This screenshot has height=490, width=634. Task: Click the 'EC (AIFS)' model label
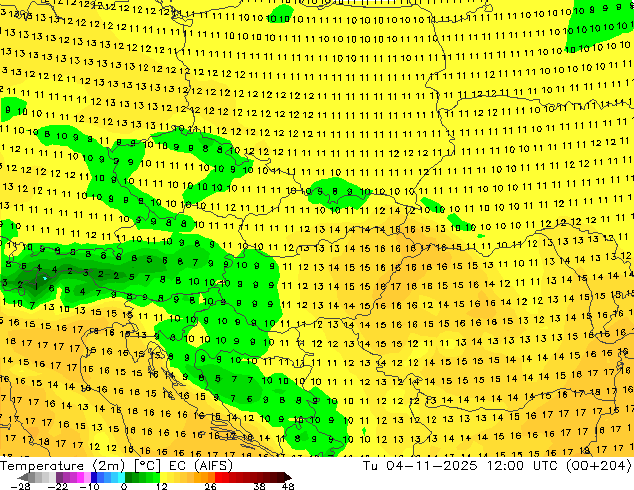(201, 466)
